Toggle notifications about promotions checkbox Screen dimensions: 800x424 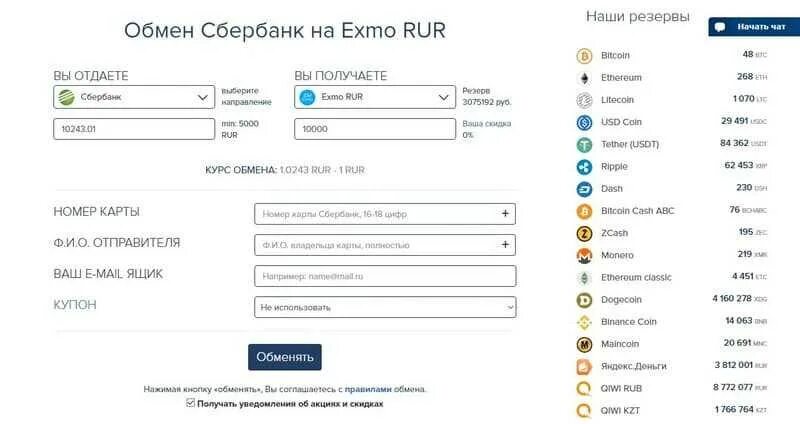point(190,403)
